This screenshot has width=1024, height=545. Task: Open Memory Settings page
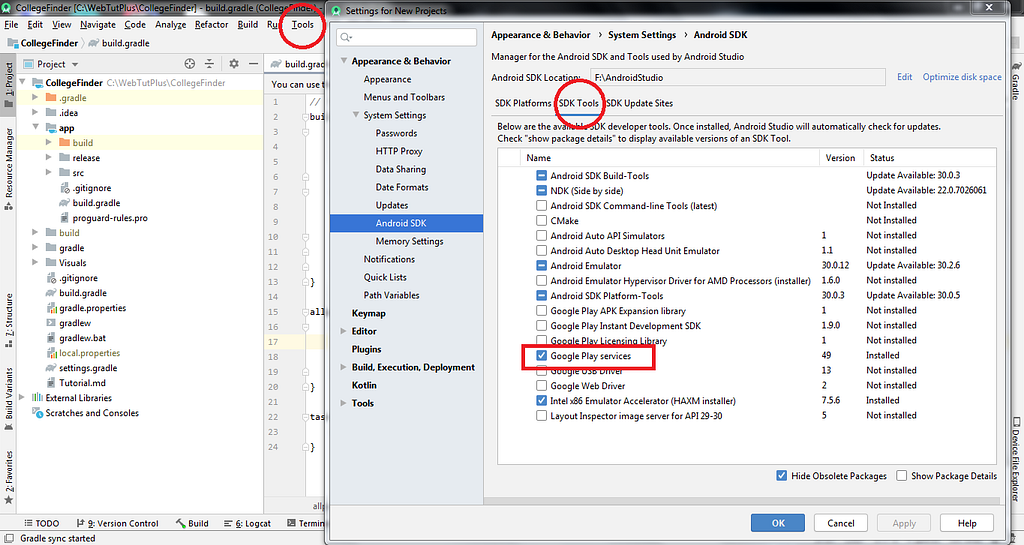coord(409,241)
